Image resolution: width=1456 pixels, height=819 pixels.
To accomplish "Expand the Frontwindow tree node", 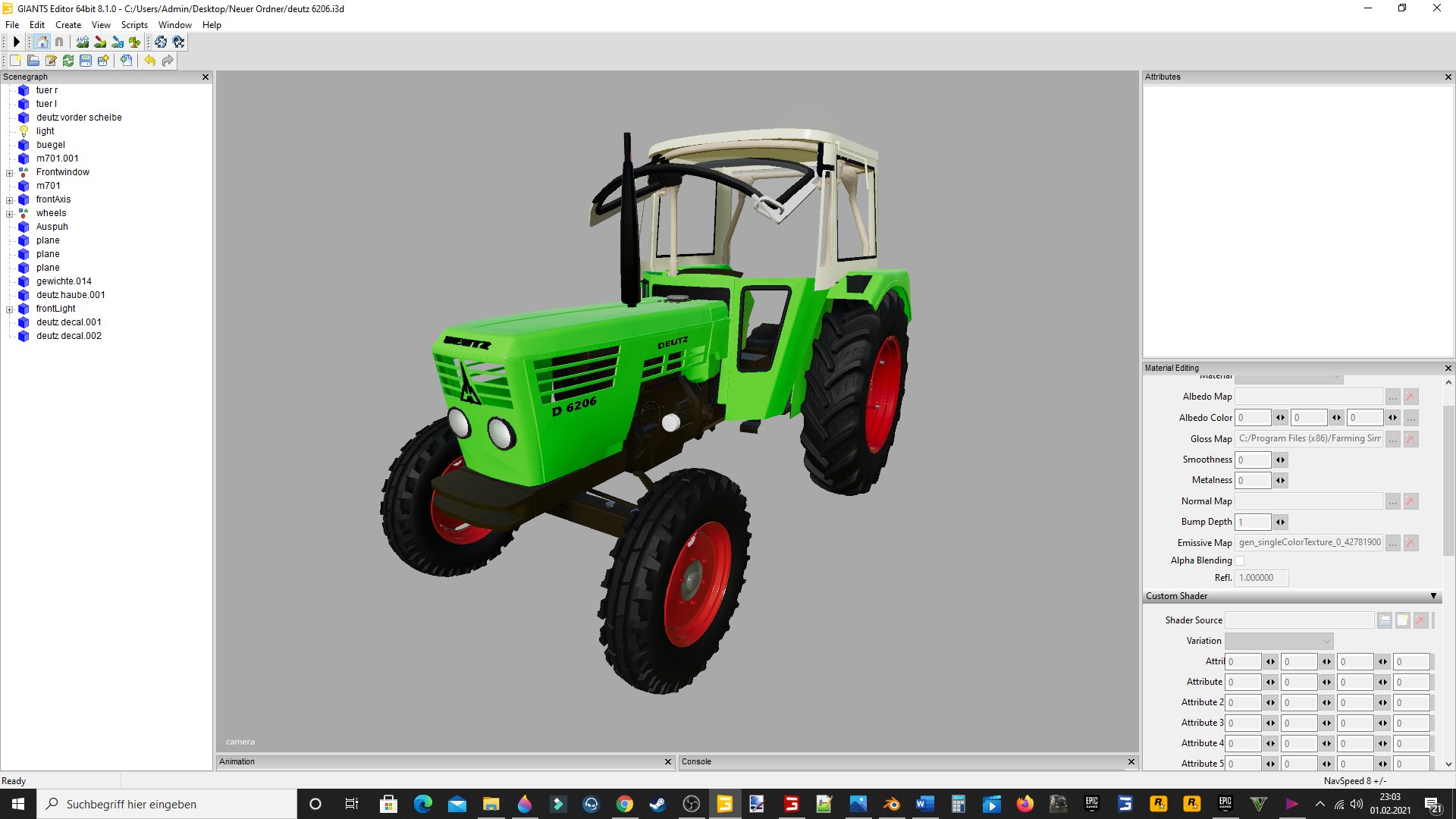I will tap(9, 173).
